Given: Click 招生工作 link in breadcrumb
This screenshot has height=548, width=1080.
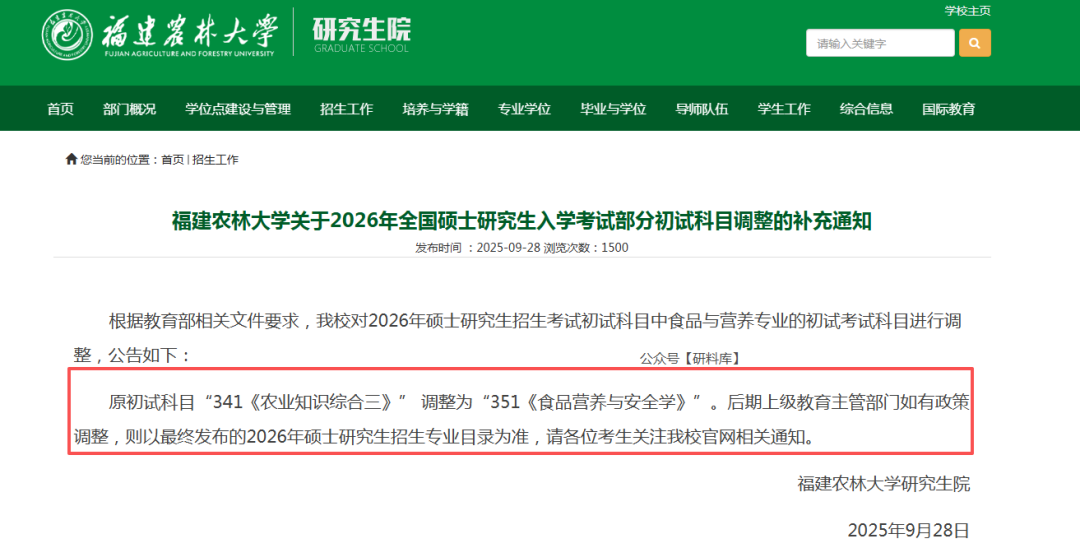Looking at the screenshot, I should click(x=215, y=160).
